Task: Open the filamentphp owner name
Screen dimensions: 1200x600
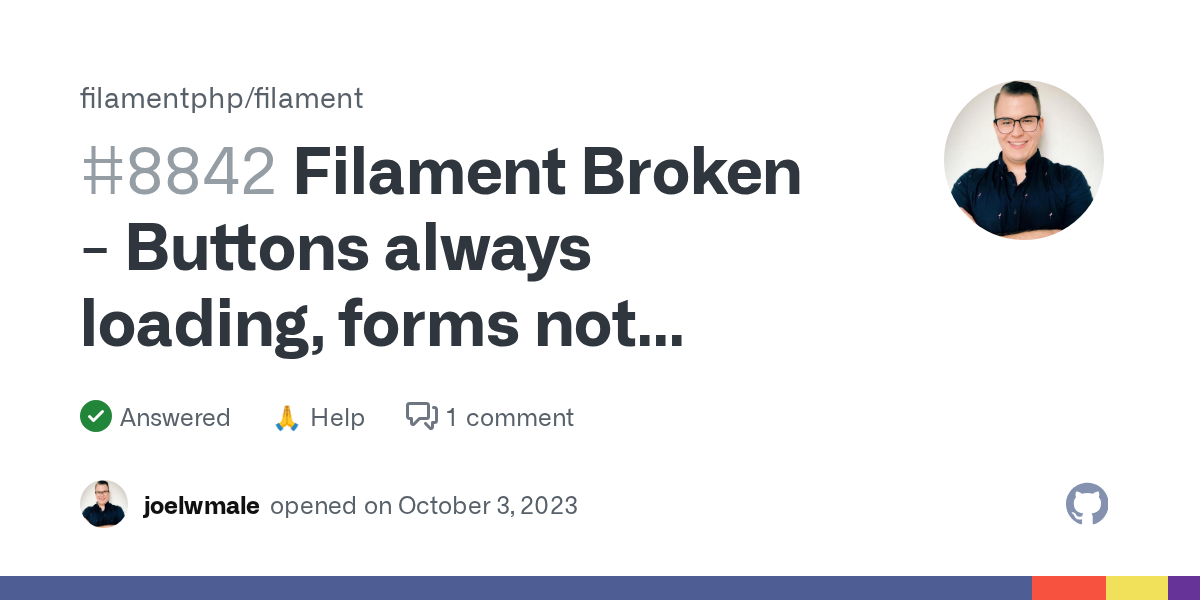Action: pos(162,98)
